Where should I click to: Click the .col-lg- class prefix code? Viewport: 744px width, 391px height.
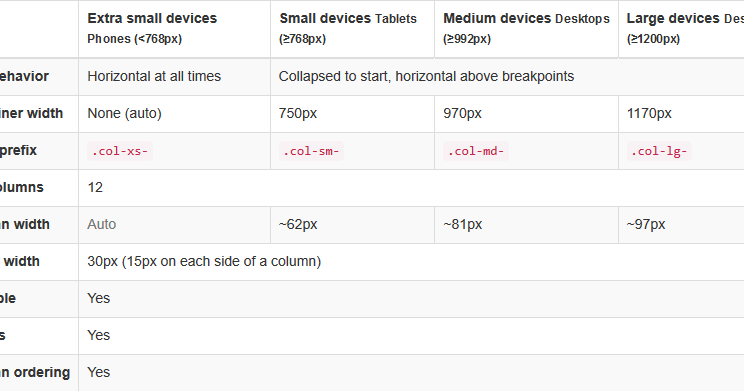pos(659,151)
